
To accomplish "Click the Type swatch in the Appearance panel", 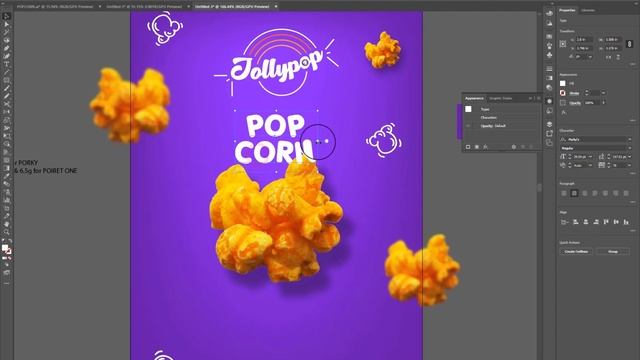I will [x=468, y=109].
